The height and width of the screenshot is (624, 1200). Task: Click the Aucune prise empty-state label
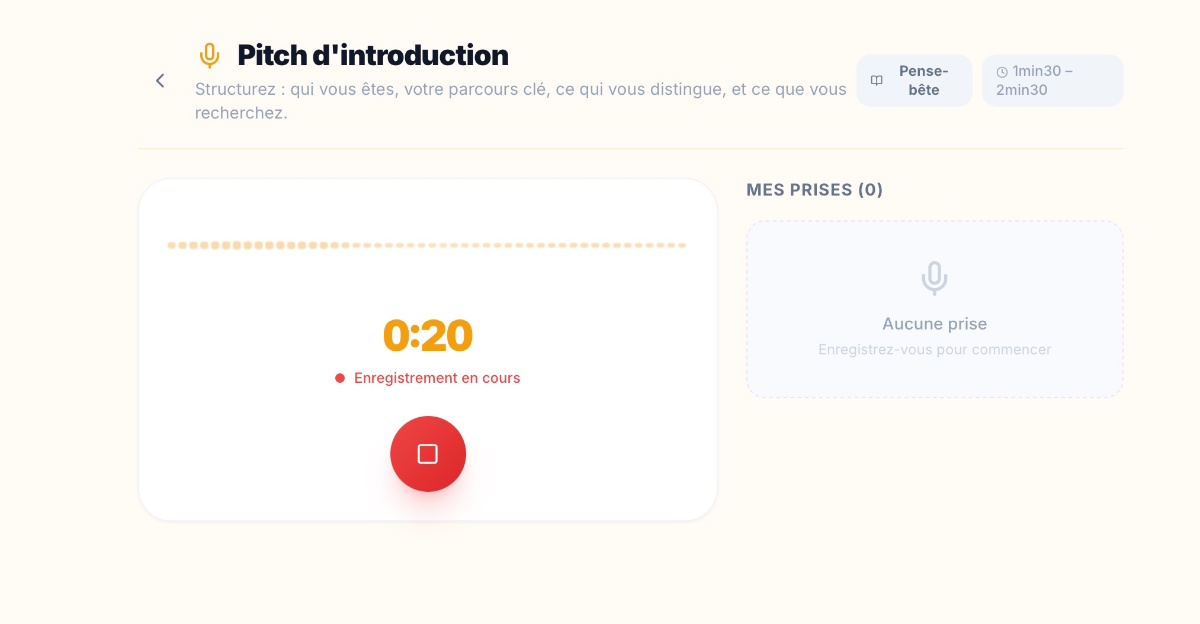(x=934, y=324)
